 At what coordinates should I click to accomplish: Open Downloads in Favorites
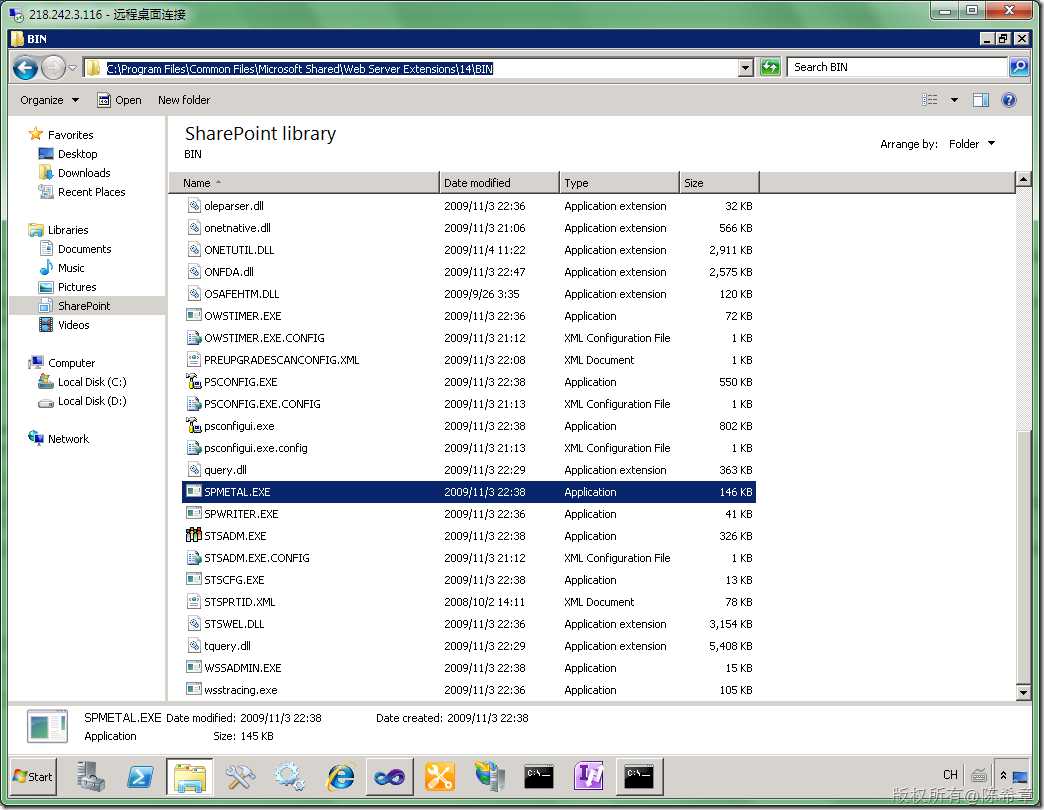(84, 173)
